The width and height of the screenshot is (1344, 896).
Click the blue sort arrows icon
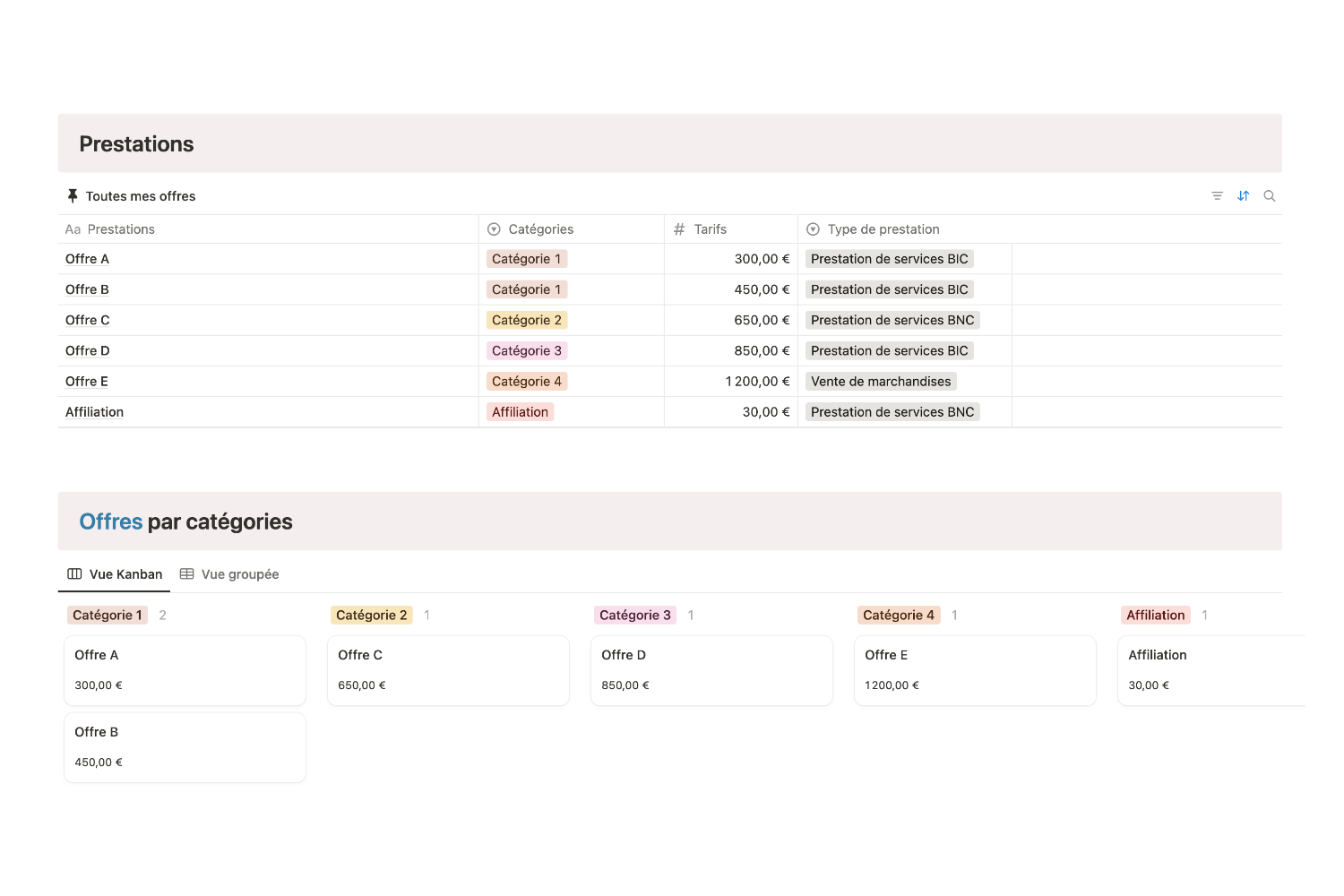click(x=1244, y=196)
